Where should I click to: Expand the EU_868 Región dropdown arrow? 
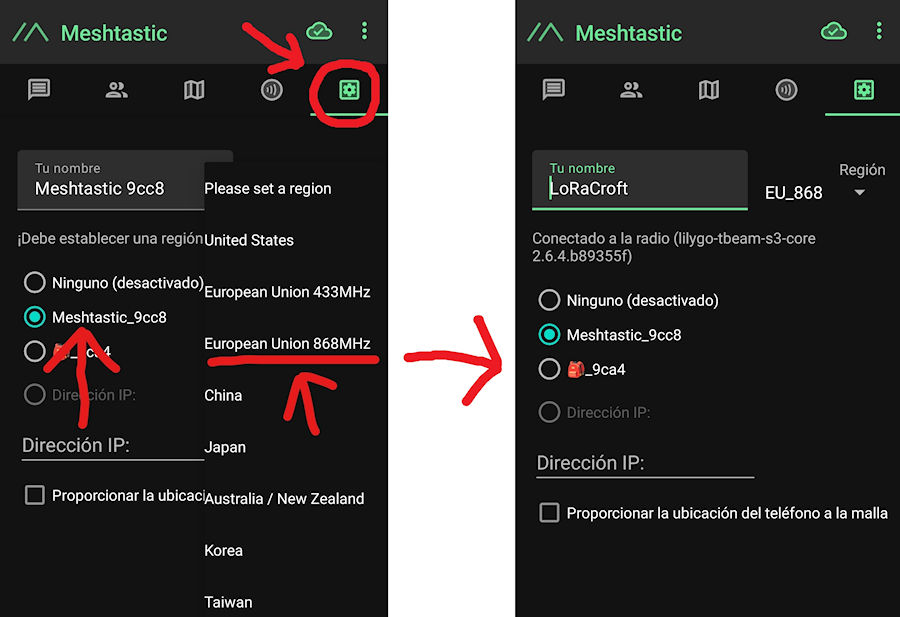pyautogui.click(x=859, y=193)
